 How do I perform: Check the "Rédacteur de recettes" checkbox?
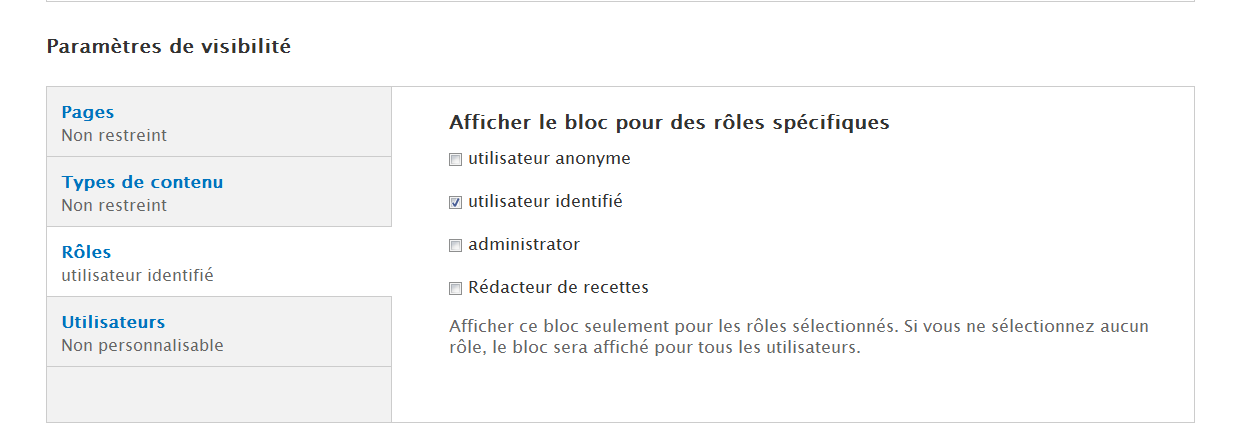click(x=455, y=288)
